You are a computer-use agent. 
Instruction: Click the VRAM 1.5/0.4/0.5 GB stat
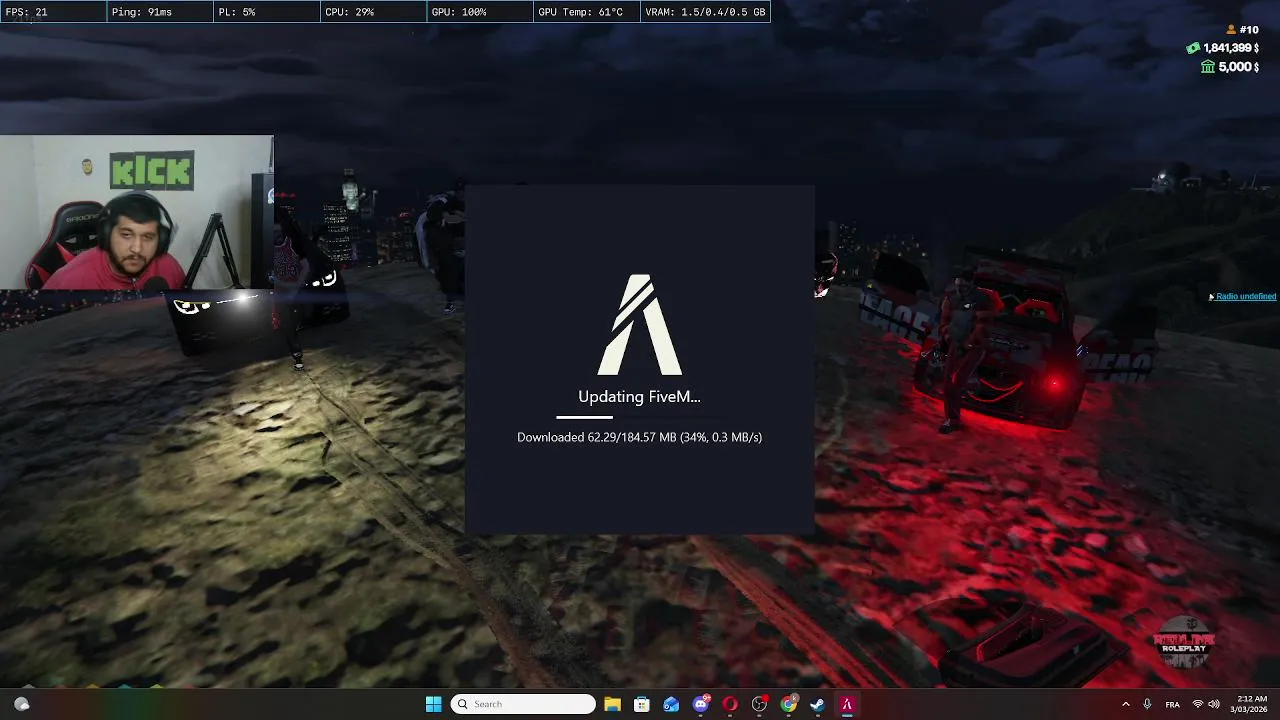point(705,12)
